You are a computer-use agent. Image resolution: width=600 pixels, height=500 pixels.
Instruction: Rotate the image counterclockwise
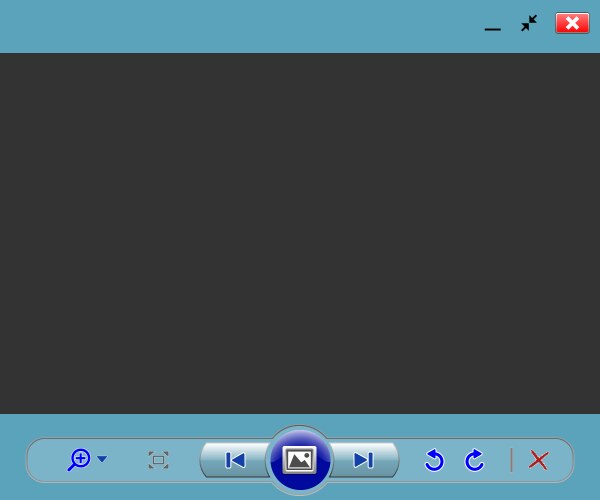[x=434, y=460]
